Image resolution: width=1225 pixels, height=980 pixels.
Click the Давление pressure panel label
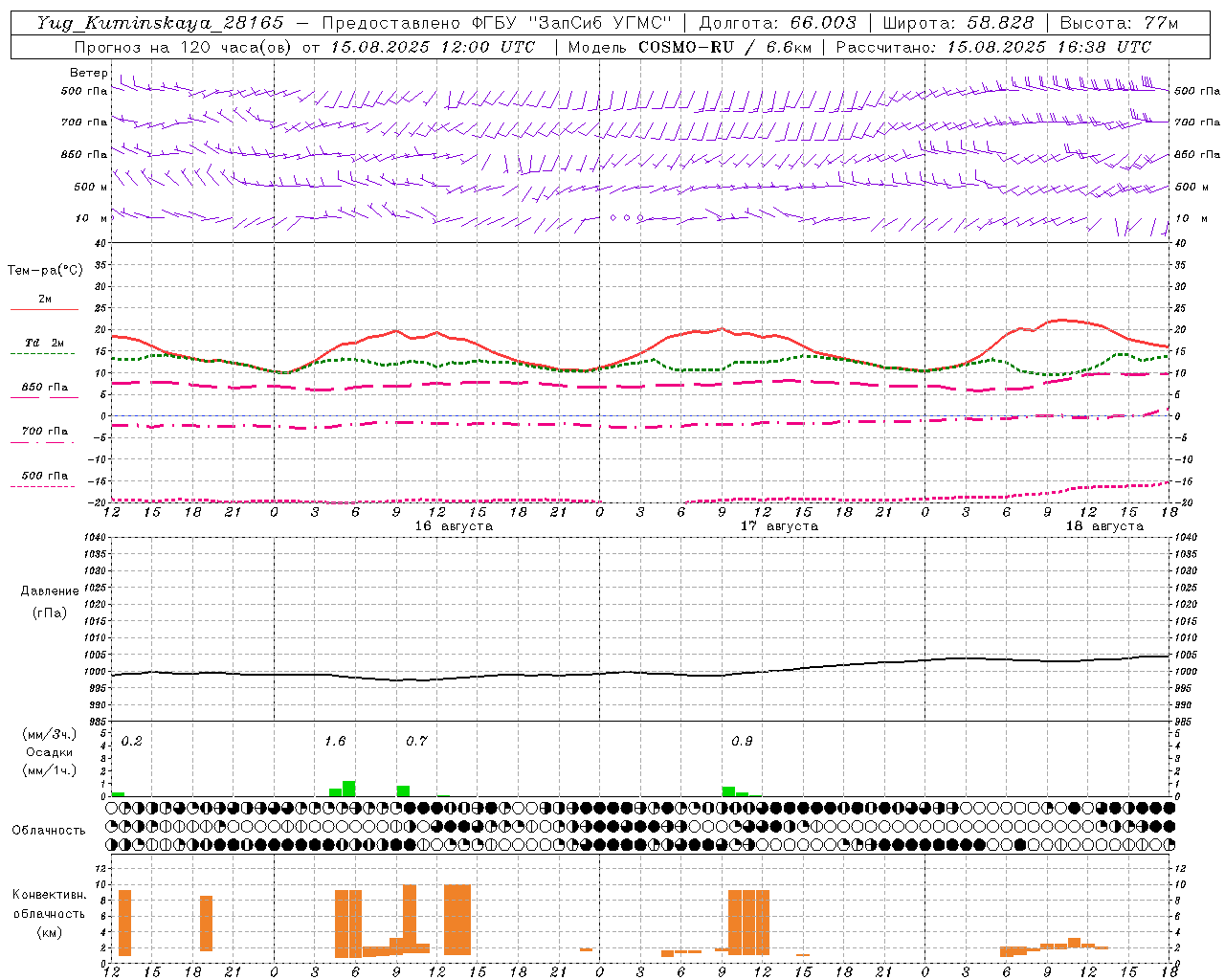click(50, 591)
